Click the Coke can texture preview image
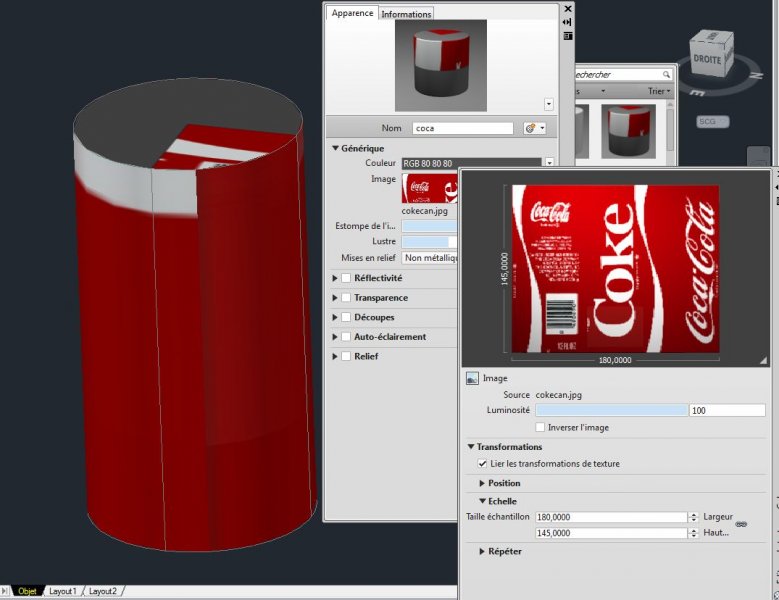The height and width of the screenshot is (600, 779). [x=616, y=269]
